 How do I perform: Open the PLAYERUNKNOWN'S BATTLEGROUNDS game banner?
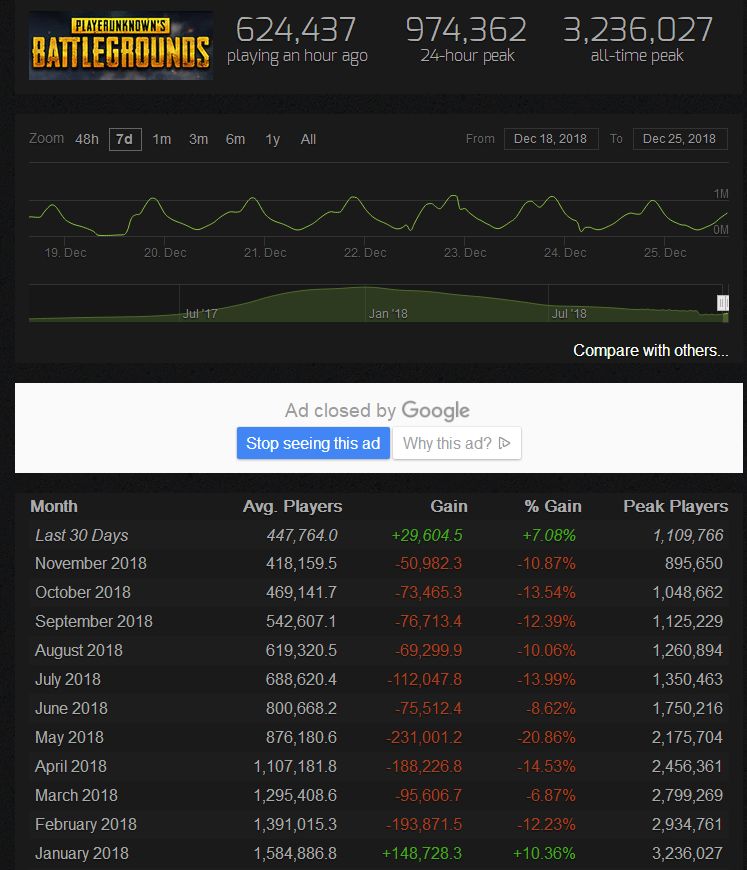click(x=120, y=45)
